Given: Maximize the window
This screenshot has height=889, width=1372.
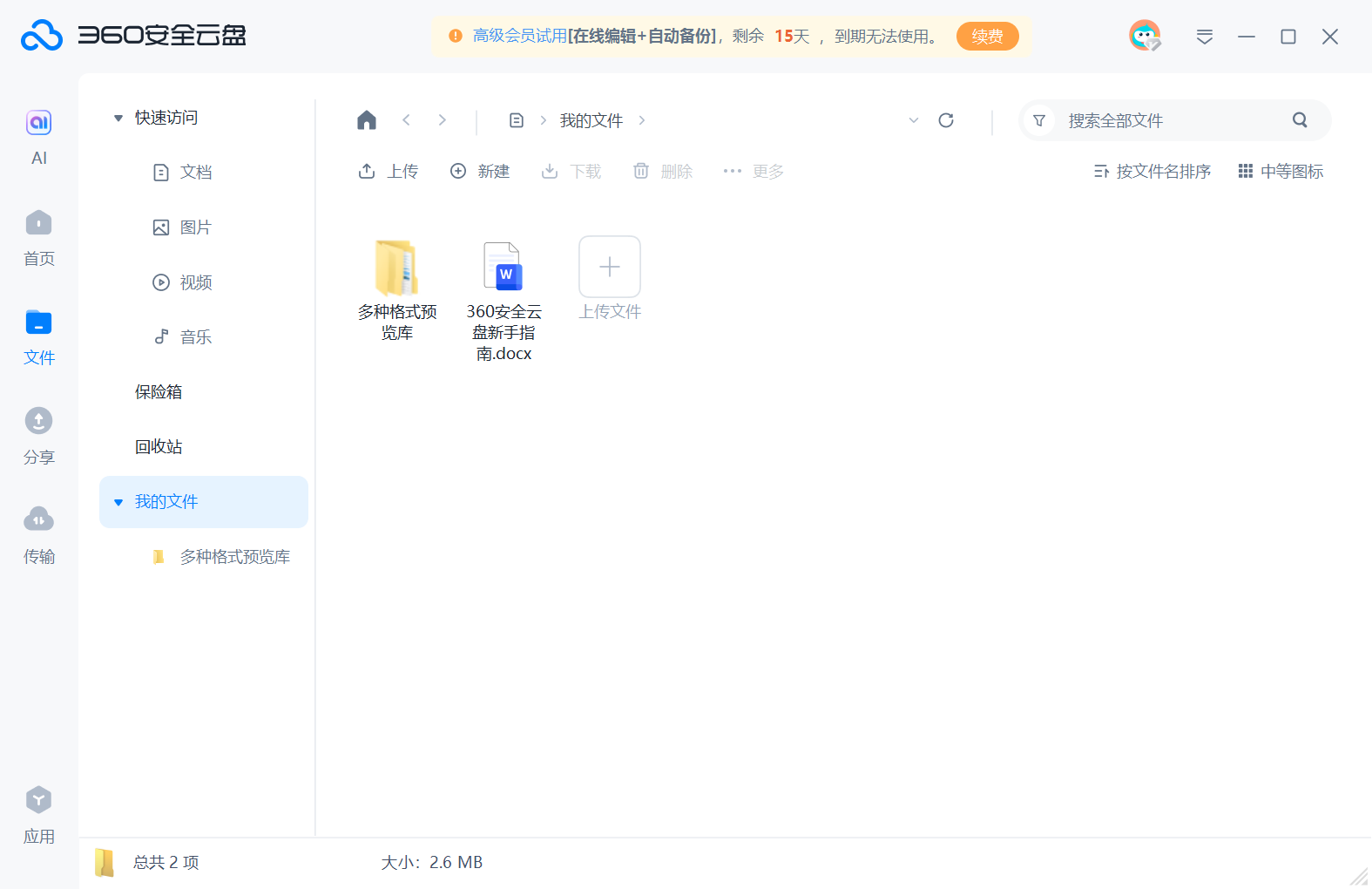Looking at the screenshot, I should 1288,37.
